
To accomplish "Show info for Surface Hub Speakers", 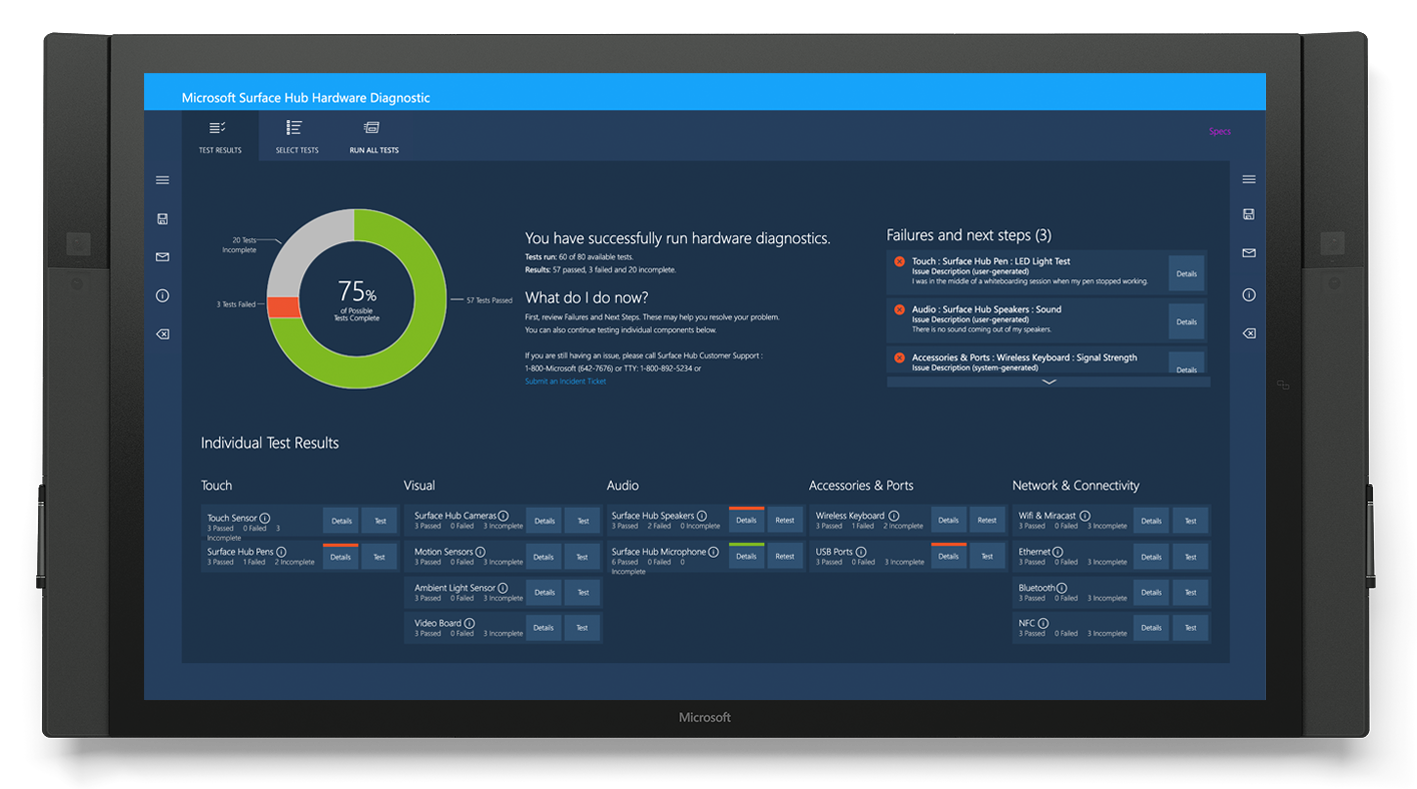I will pyautogui.click(x=703, y=516).
